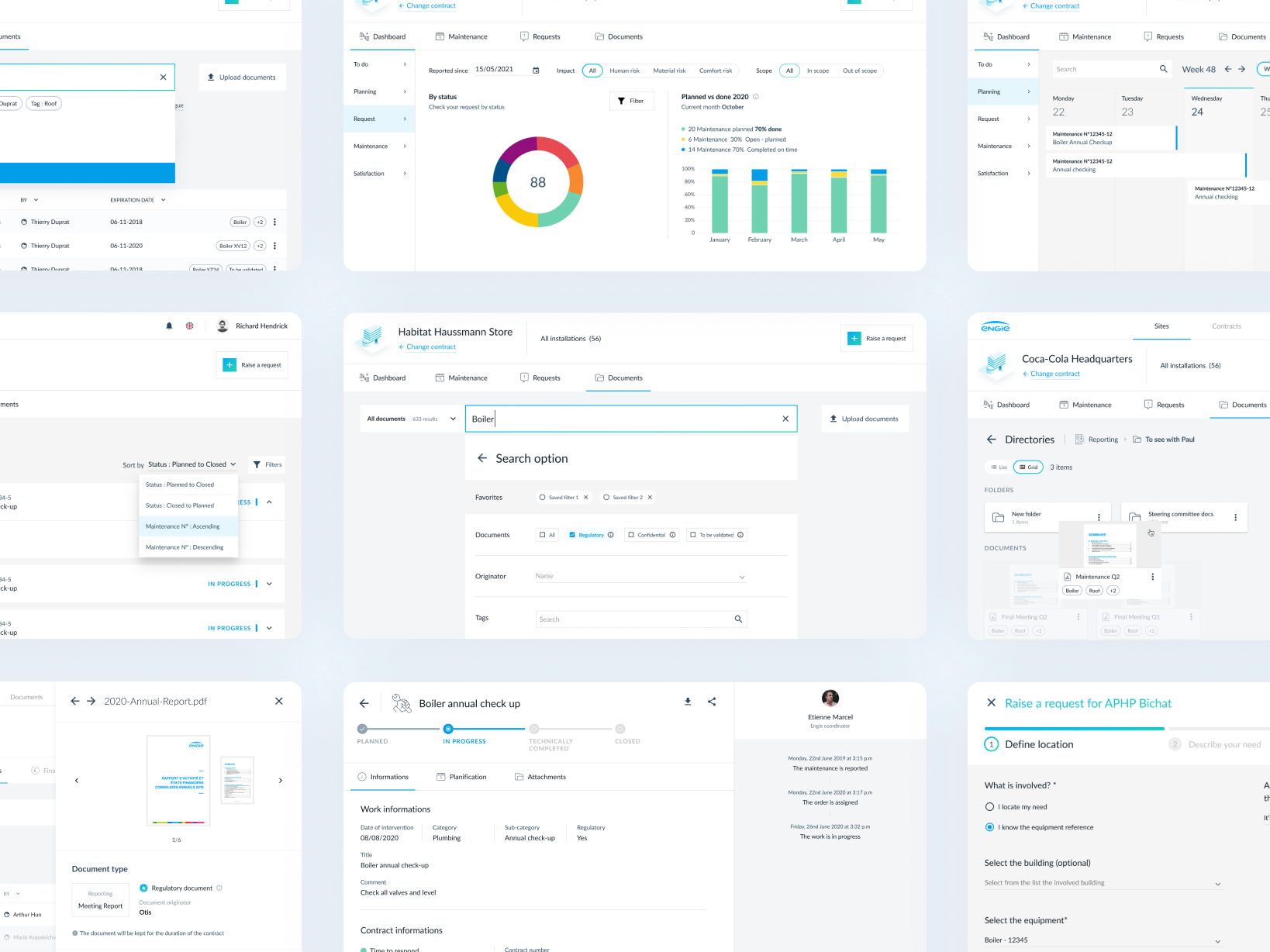1270x952 pixels.
Task: Go back using the arrow beside Directories
Action: [991, 440]
